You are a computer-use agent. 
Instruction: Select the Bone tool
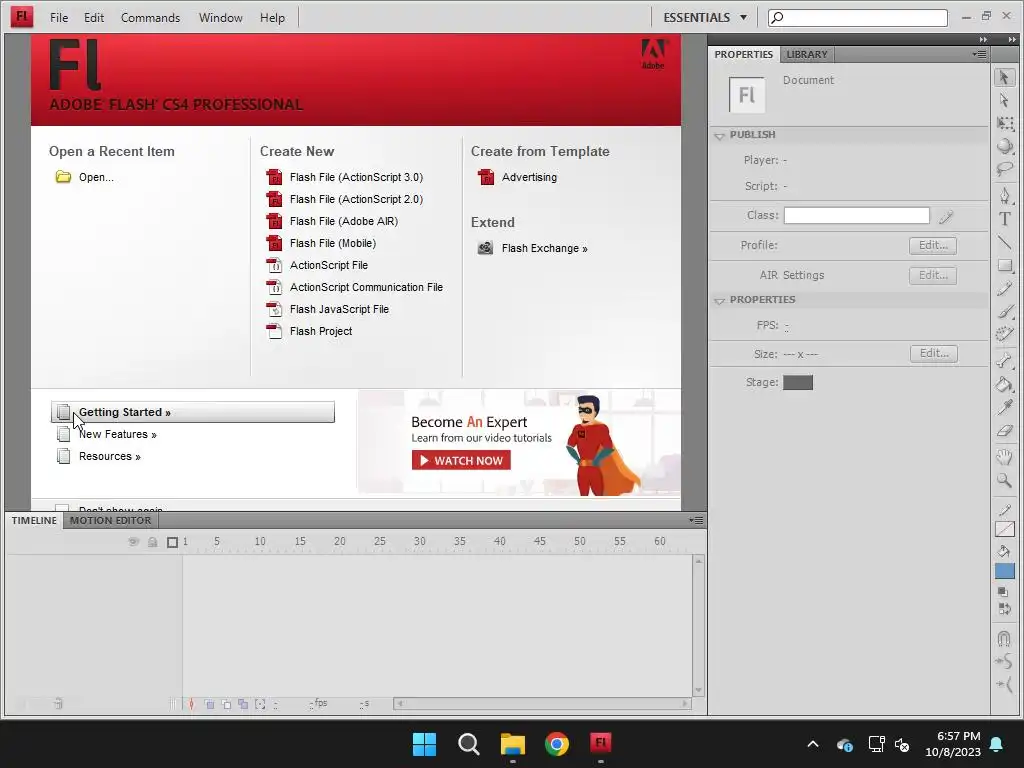[x=1004, y=360]
